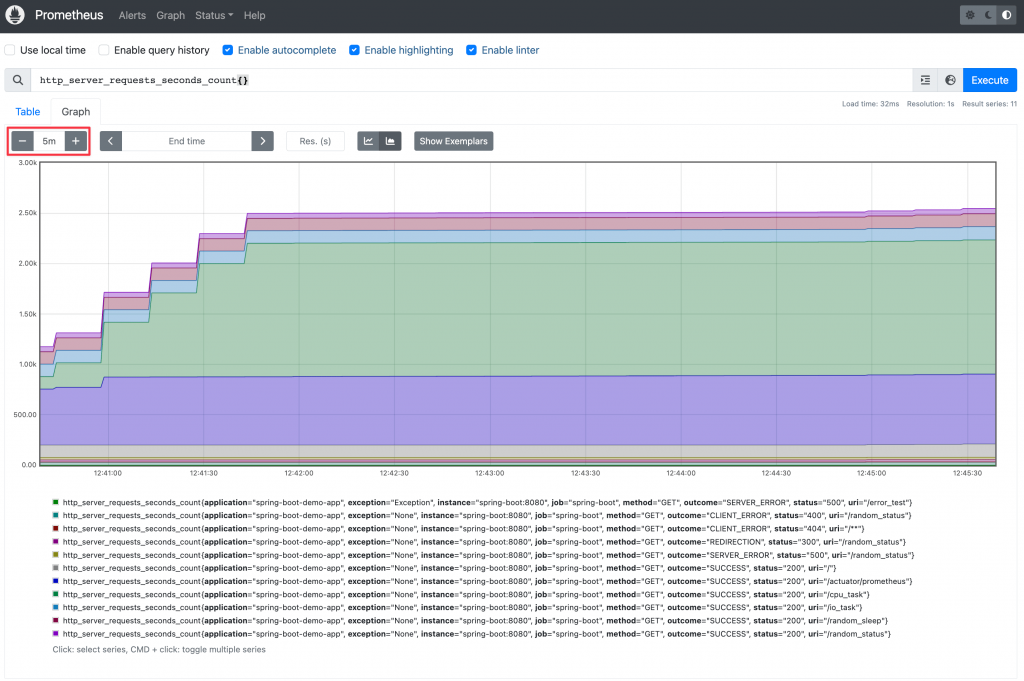Go to Graph in the navbar
This screenshot has height=681, width=1024.
pos(170,15)
